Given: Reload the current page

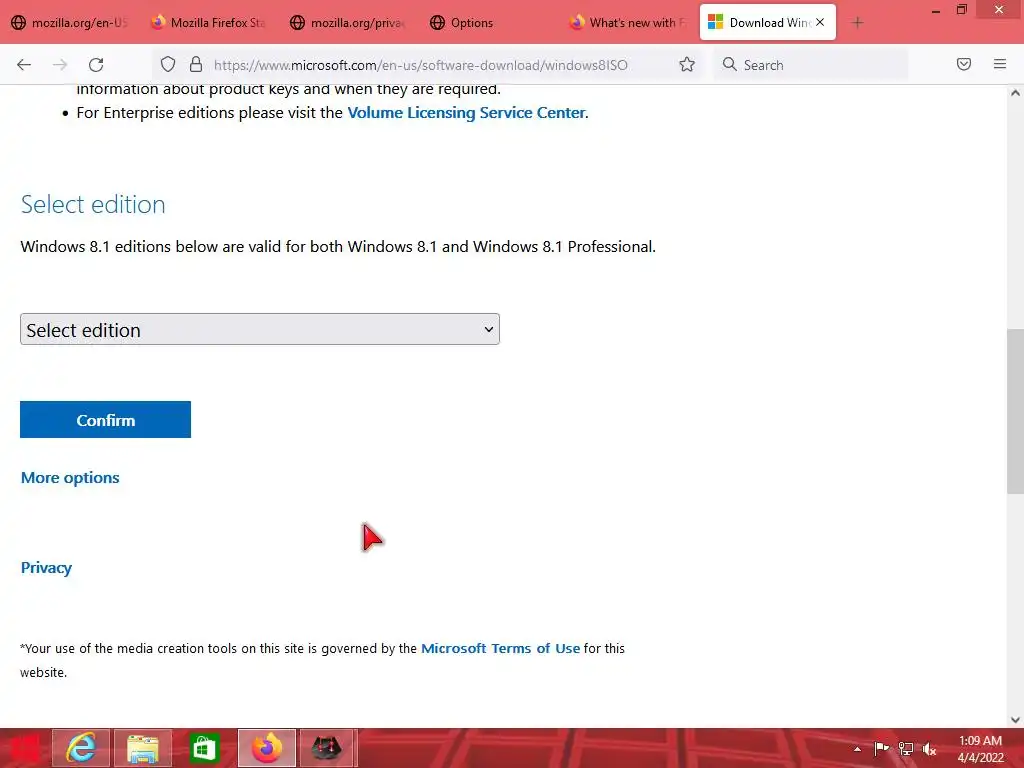Looking at the screenshot, I should (x=96, y=65).
